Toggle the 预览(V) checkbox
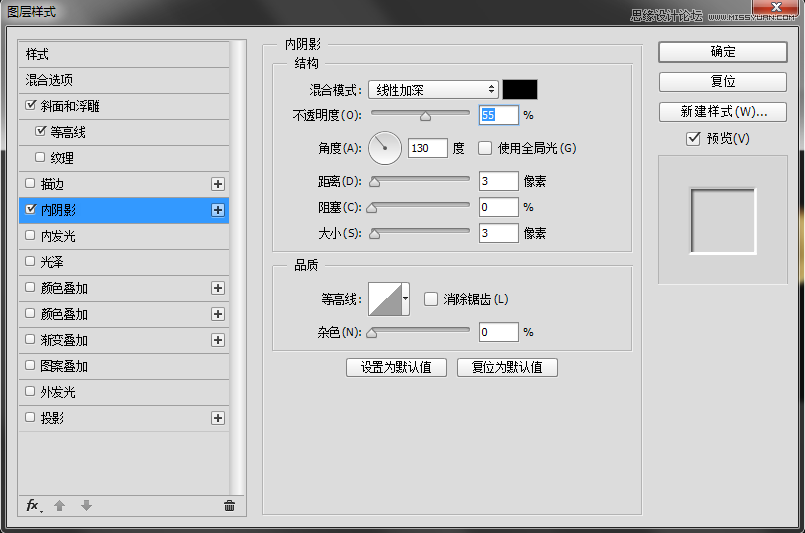Image resolution: width=805 pixels, height=533 pixels. tap(693, 139)
